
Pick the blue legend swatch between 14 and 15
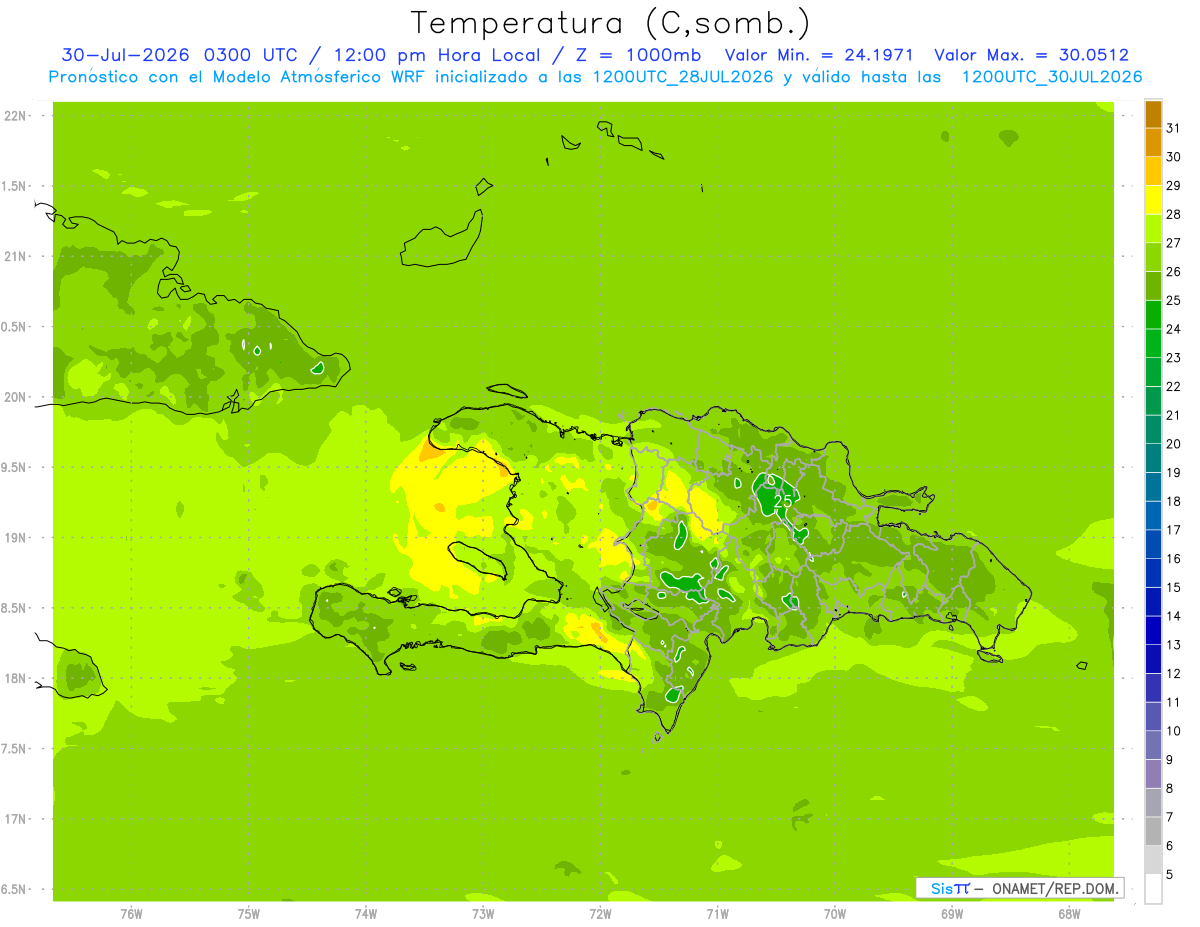1153,602
